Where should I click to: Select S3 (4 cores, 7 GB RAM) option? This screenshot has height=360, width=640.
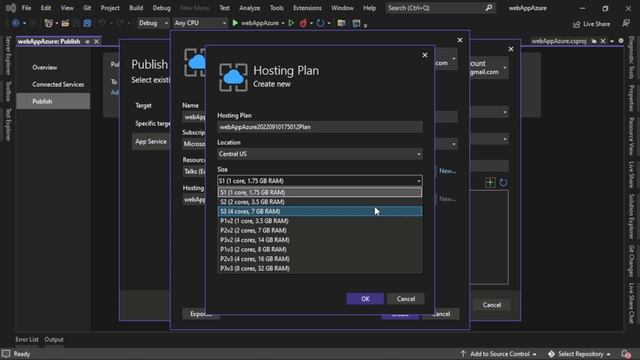pyautogui.click(x=320, y=211)
